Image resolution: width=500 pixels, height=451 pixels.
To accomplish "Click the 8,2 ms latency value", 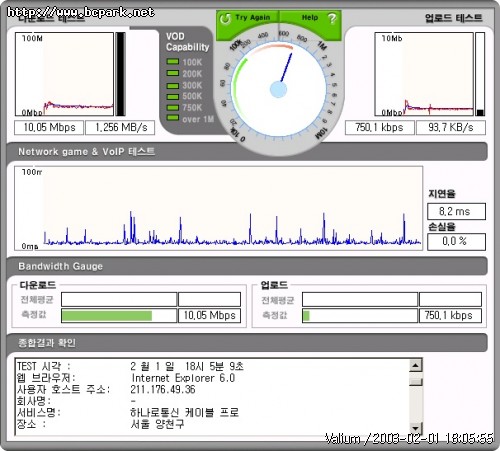I will (x=456, y=211).
